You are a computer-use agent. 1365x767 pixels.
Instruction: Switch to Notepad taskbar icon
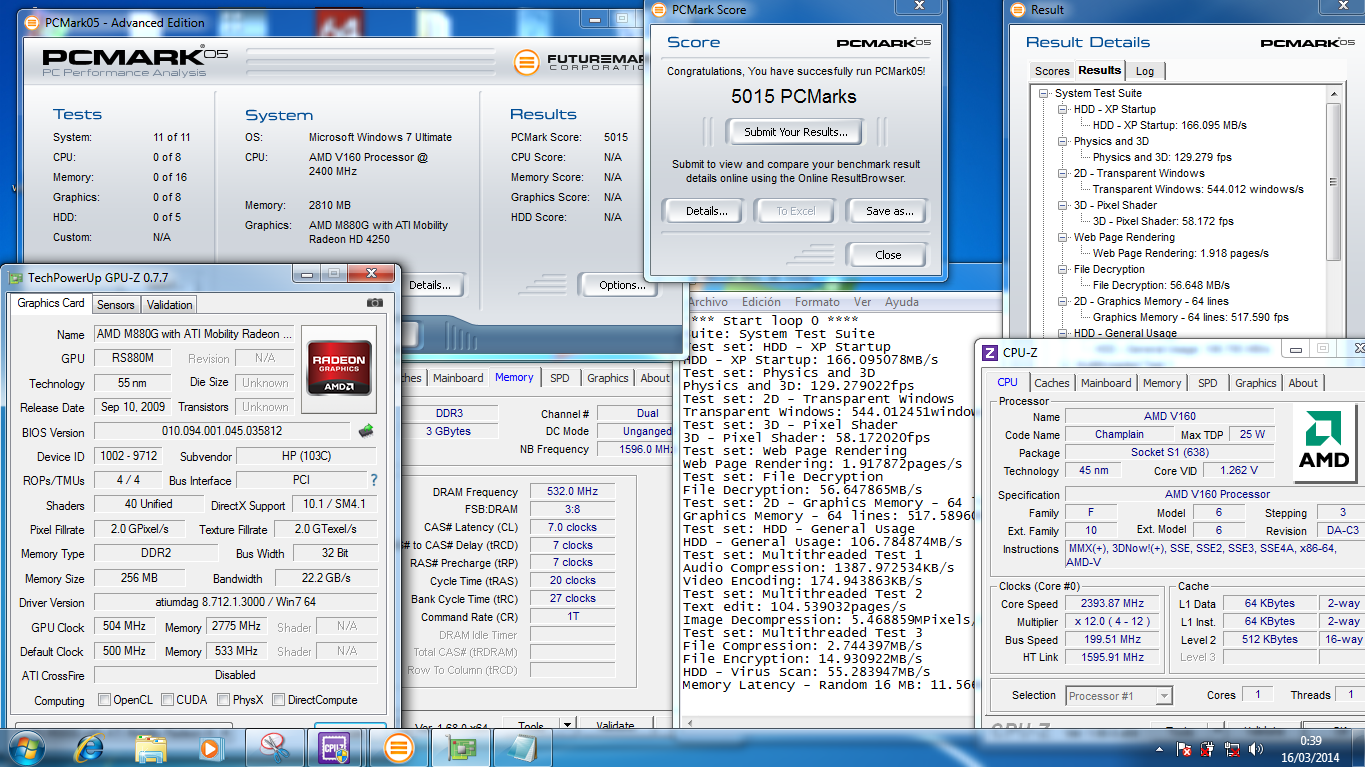pyautogui.click(x=523, y=747)
